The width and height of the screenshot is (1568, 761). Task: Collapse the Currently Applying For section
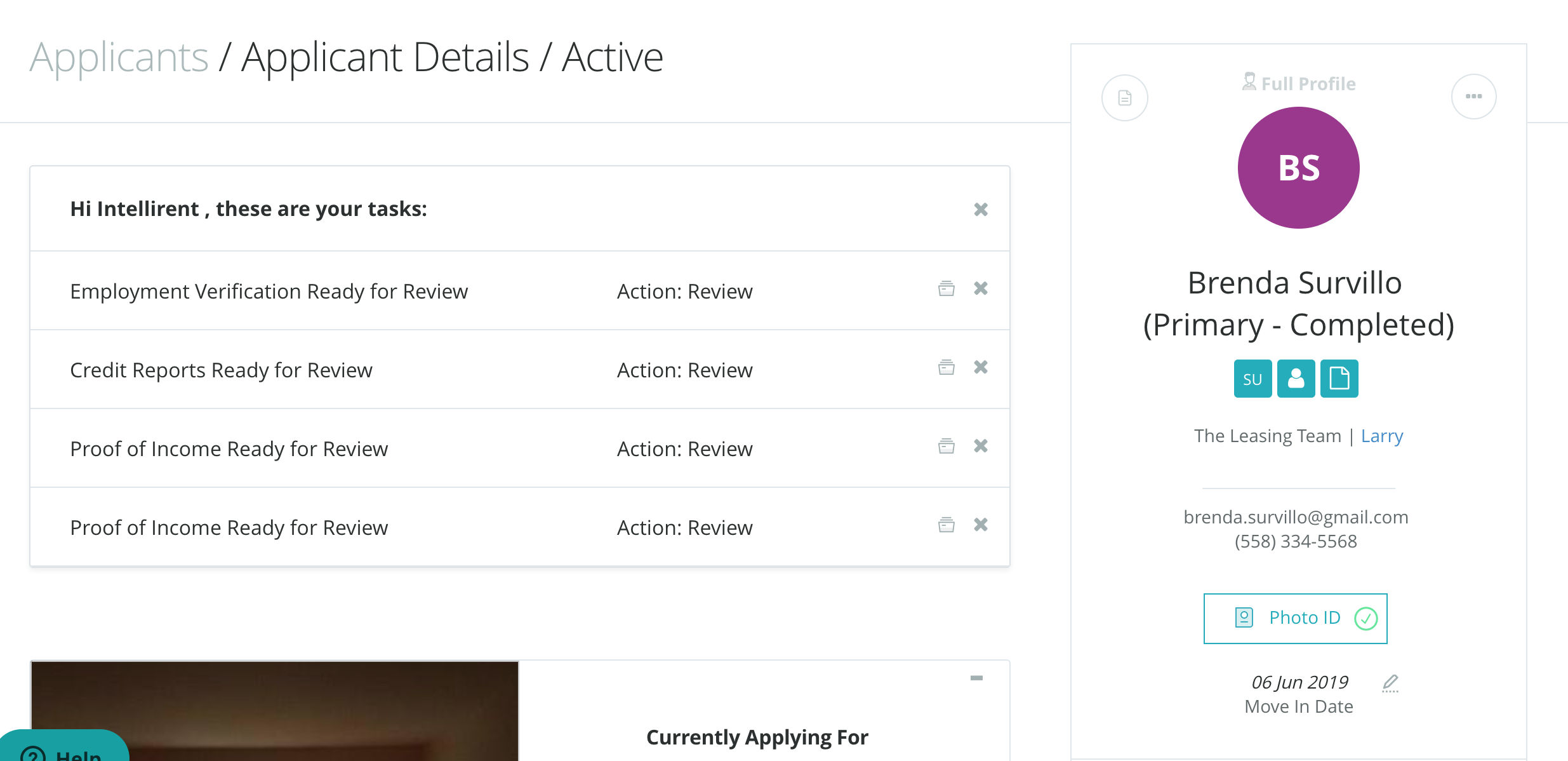point(976,678)
